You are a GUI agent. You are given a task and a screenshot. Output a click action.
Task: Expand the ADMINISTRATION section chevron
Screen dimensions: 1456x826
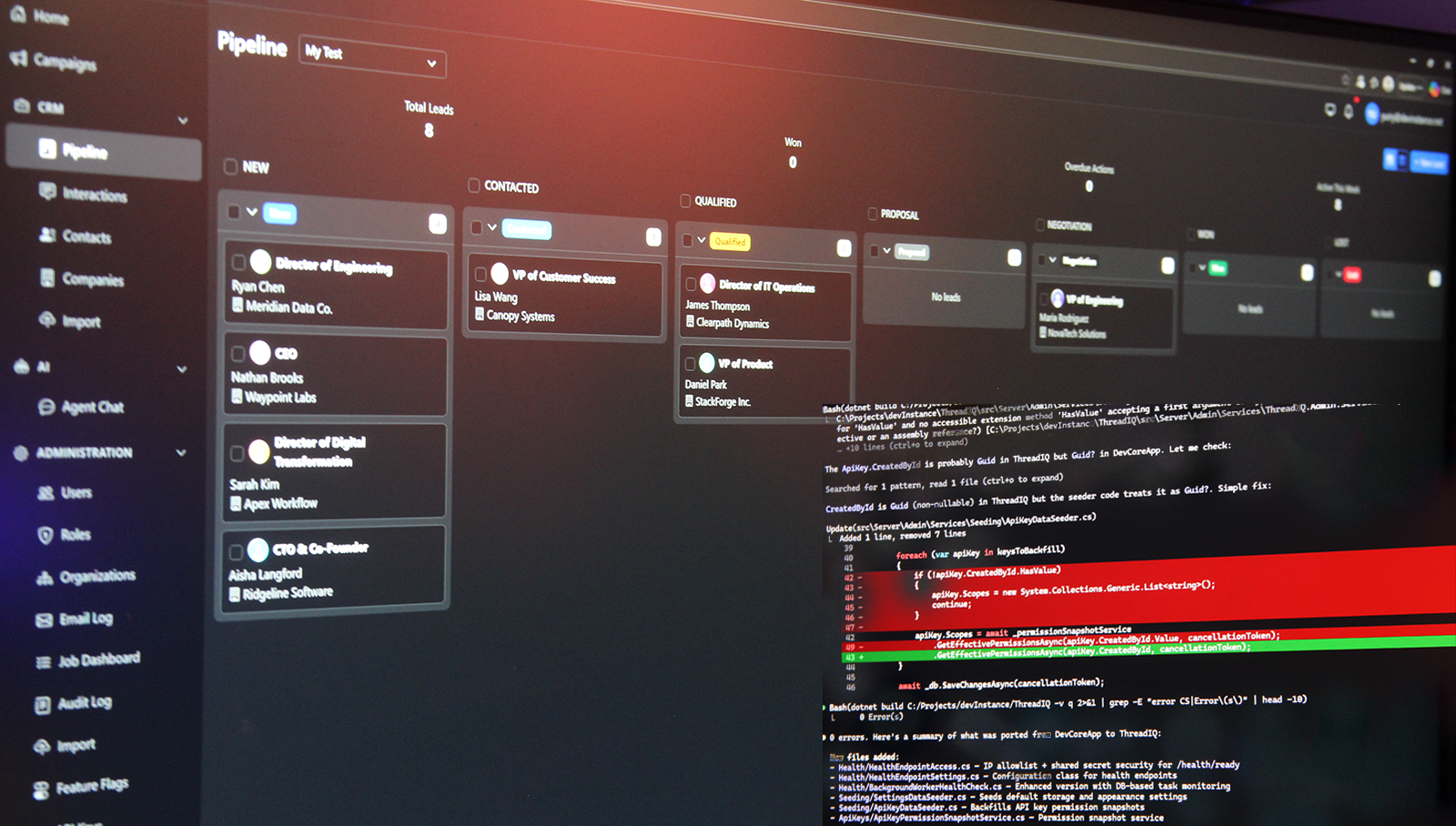(179, 452)
